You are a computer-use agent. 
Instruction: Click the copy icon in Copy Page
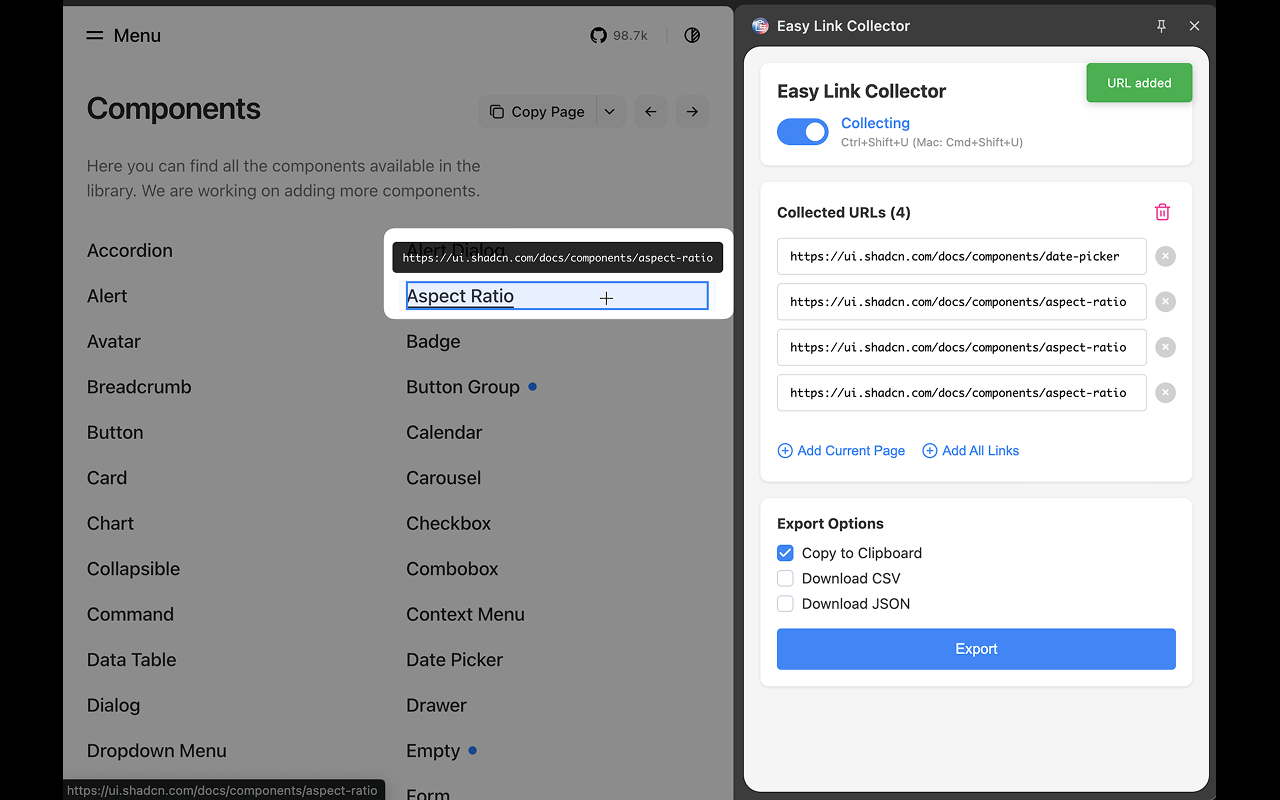point(497,112)
